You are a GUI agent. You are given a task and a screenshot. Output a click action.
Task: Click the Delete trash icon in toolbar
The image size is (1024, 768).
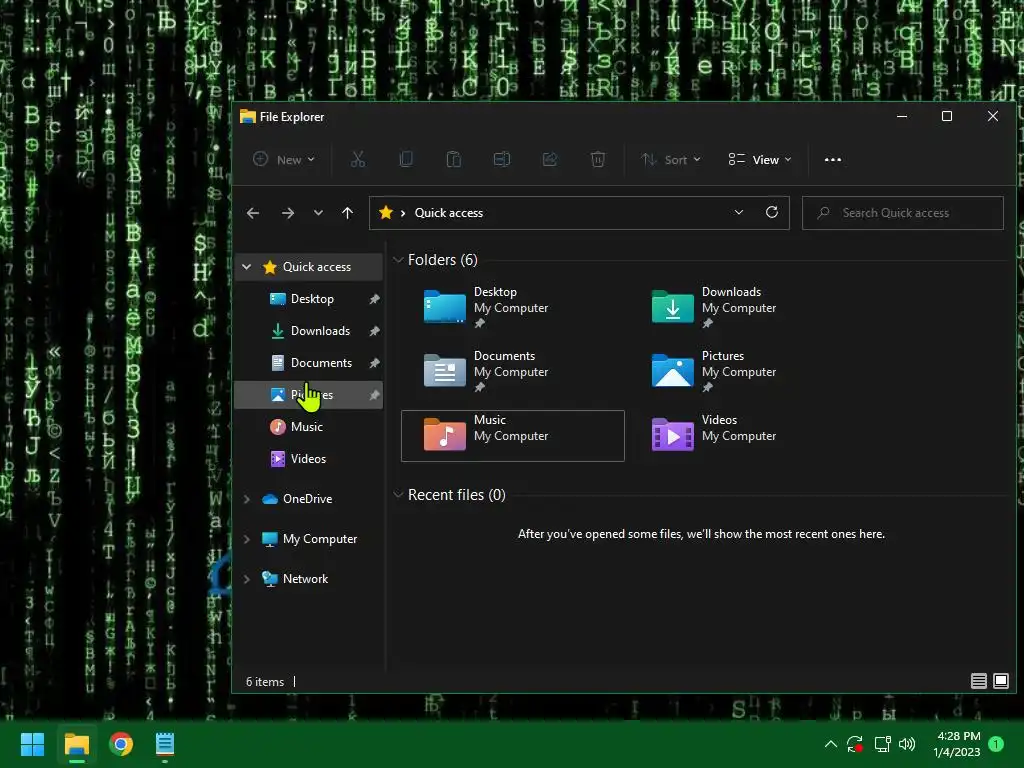click(x=598, y=159)
